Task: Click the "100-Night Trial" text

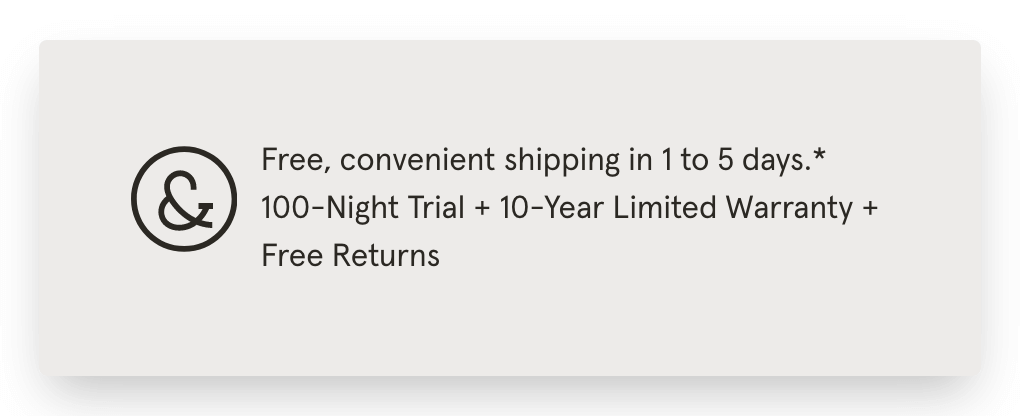Action: click(363, 209)
